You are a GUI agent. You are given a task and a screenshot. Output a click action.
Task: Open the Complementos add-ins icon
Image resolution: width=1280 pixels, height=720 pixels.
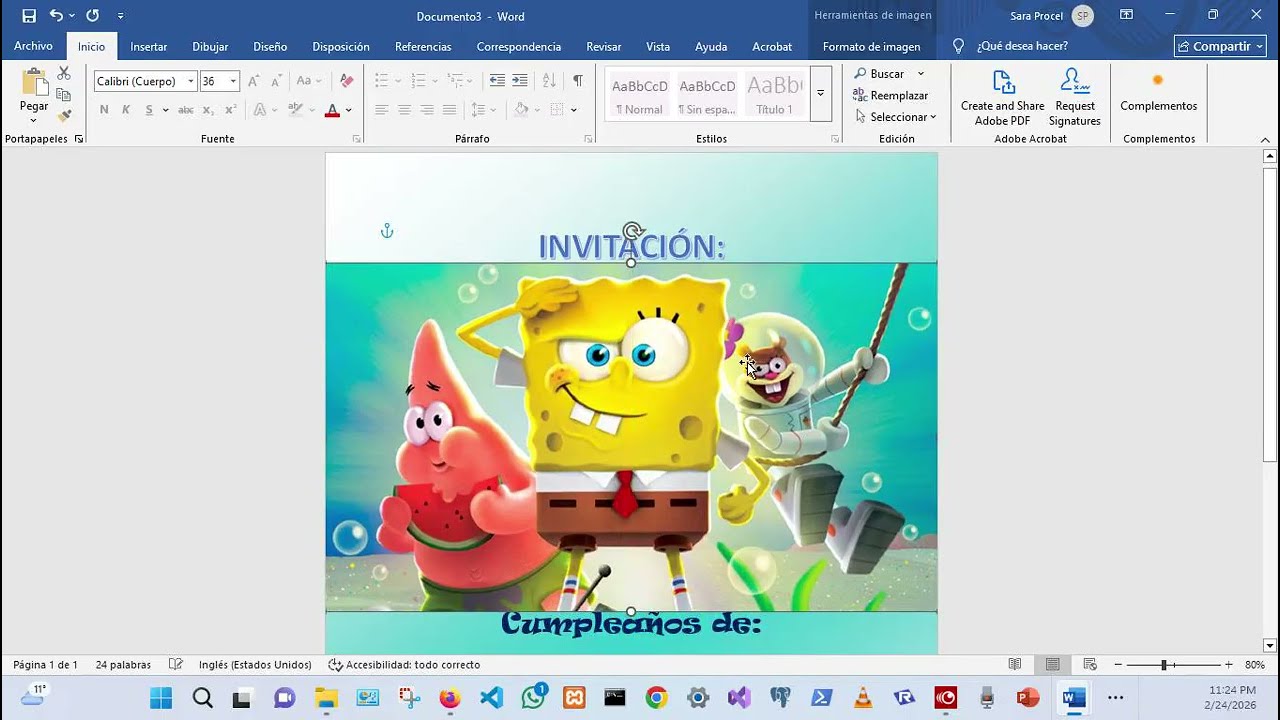[1158, 92]
